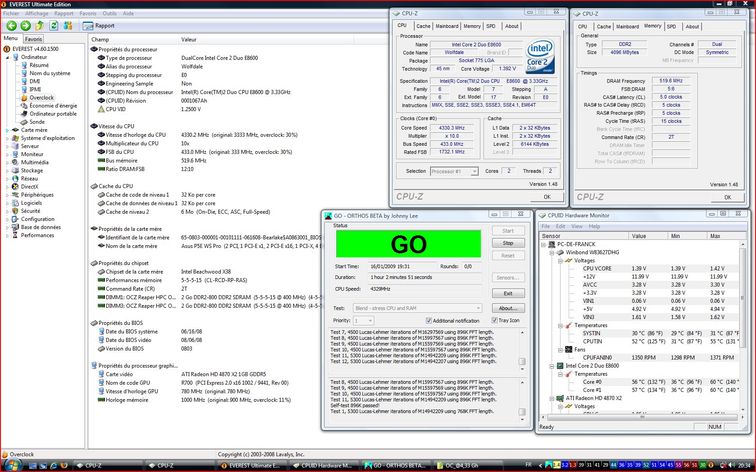Viewport: 756px width, 472px height.
Task: Open the Test dropdown in Orthos
Action: coord(418,308)
